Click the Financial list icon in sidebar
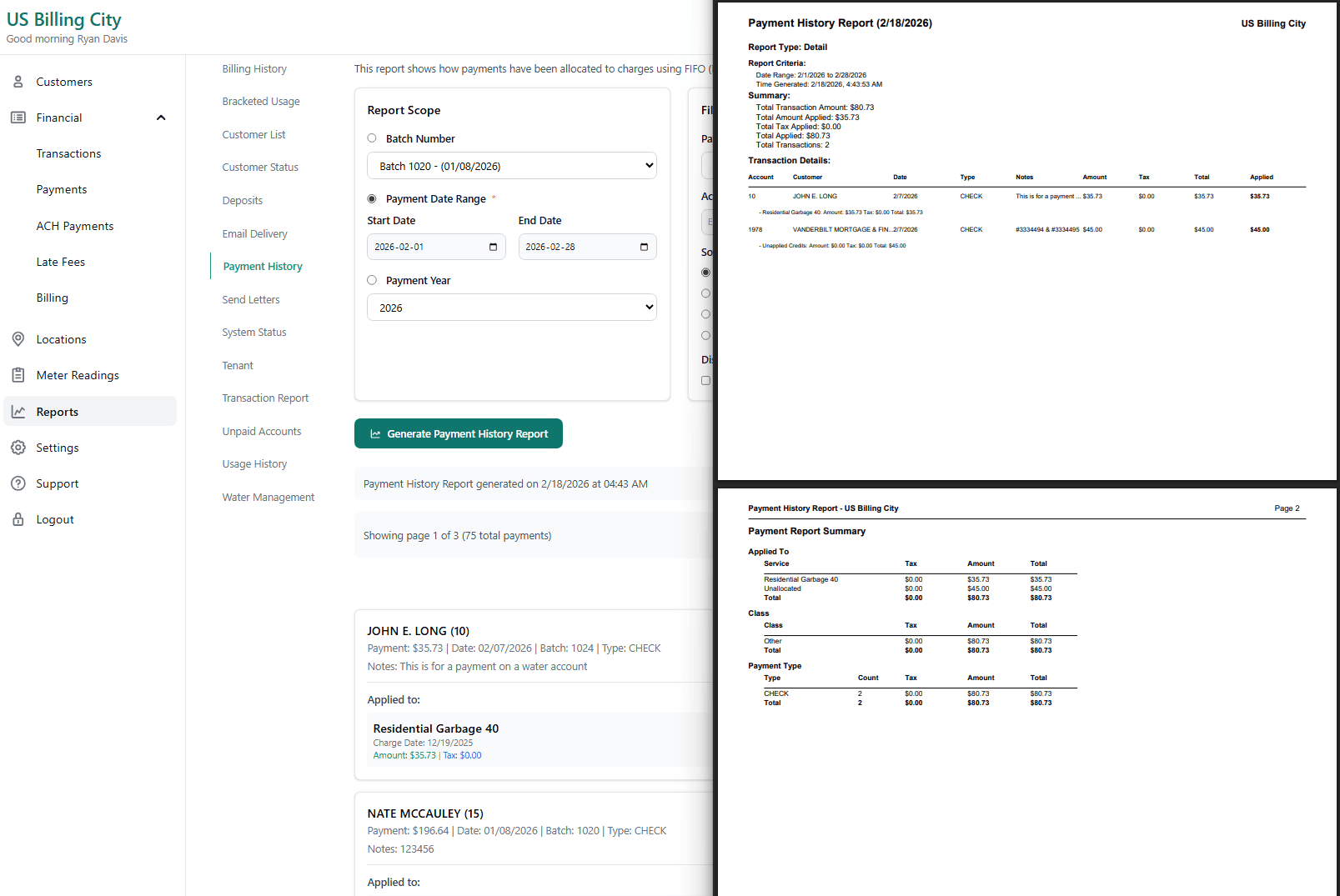Viewport: 1340px width, 896px height. (18, 118)
